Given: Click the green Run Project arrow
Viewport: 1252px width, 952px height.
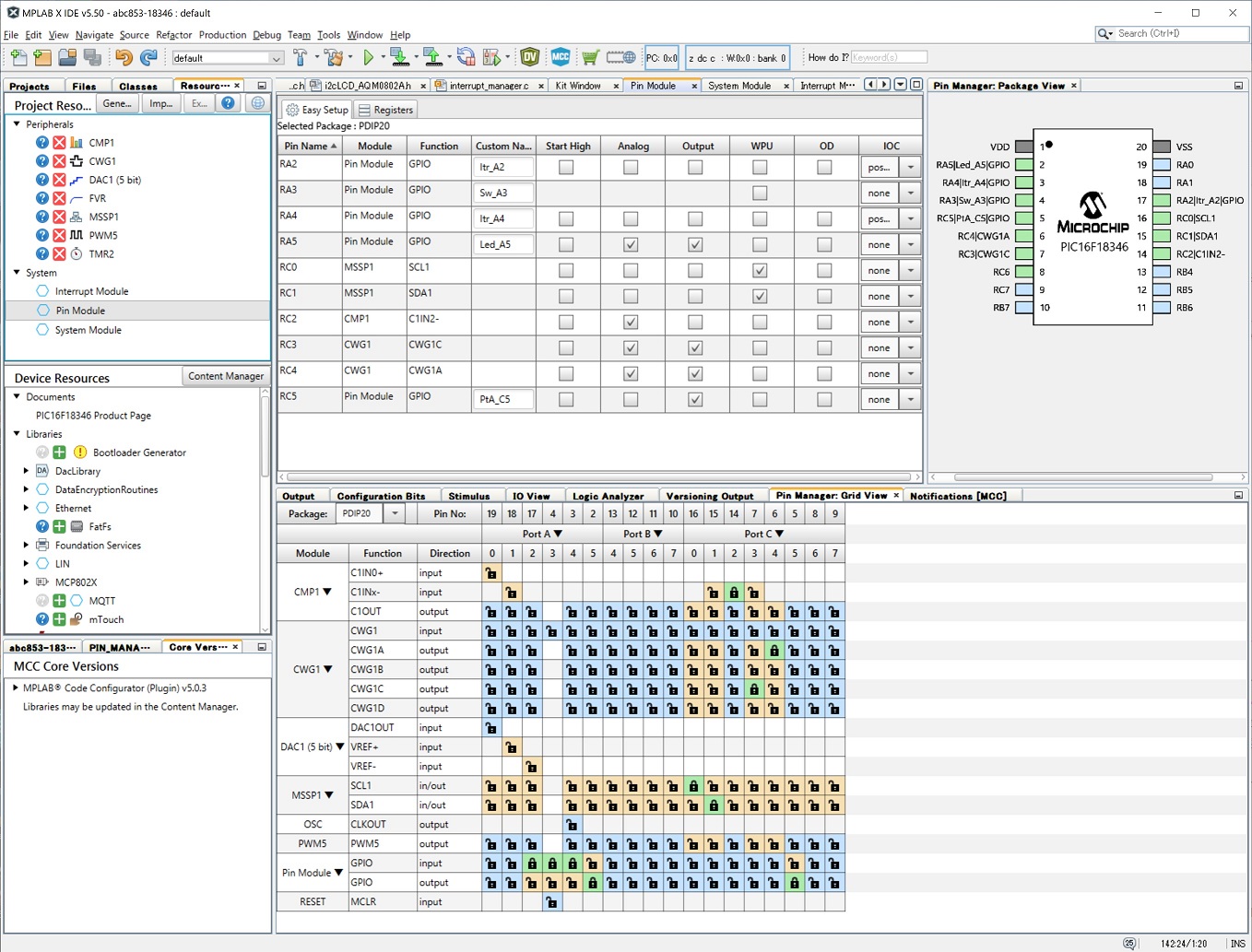Looking at the screenshot, I should [x=369, y=57].
